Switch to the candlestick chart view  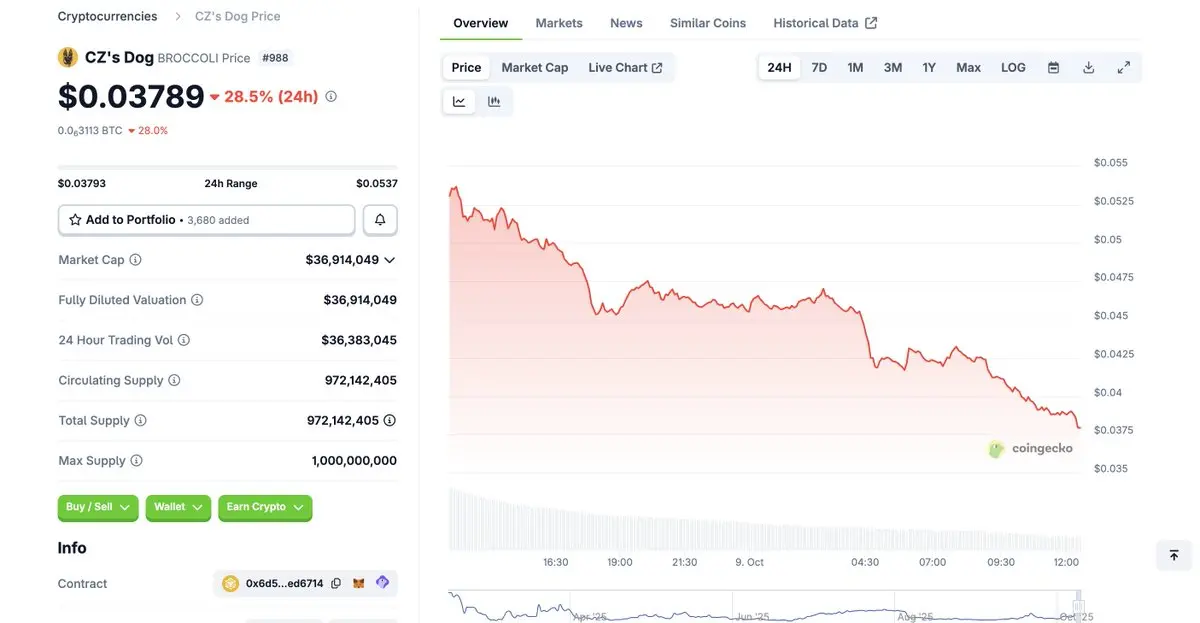[494, 101]
